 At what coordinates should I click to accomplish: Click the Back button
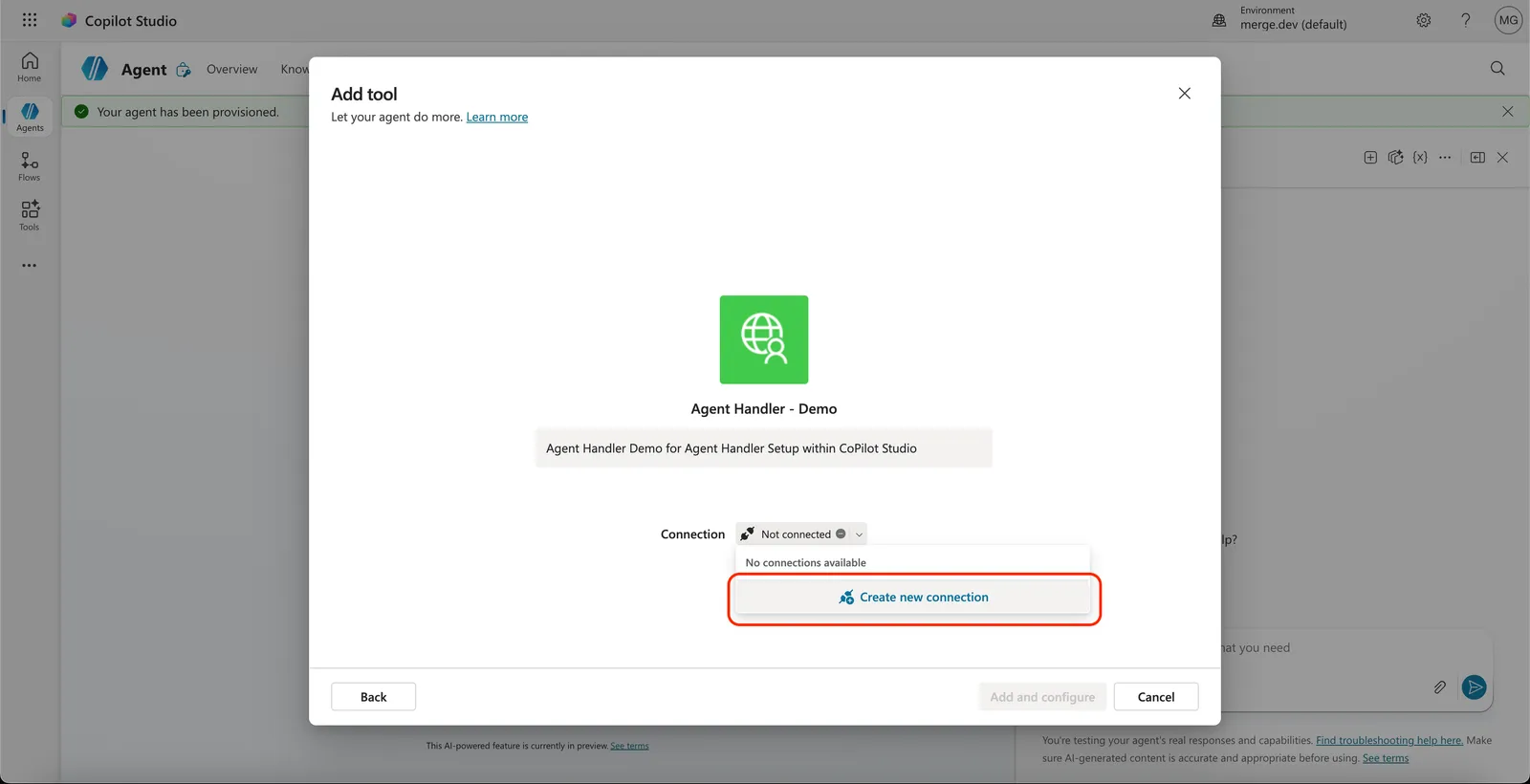[374, 697]
